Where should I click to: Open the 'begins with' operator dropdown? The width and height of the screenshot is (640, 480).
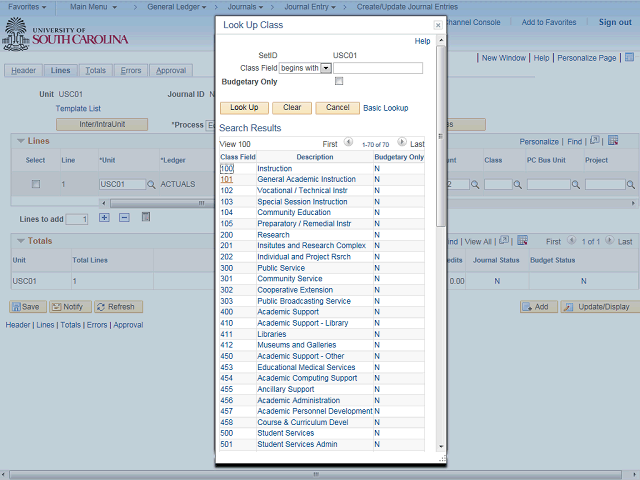326,68
